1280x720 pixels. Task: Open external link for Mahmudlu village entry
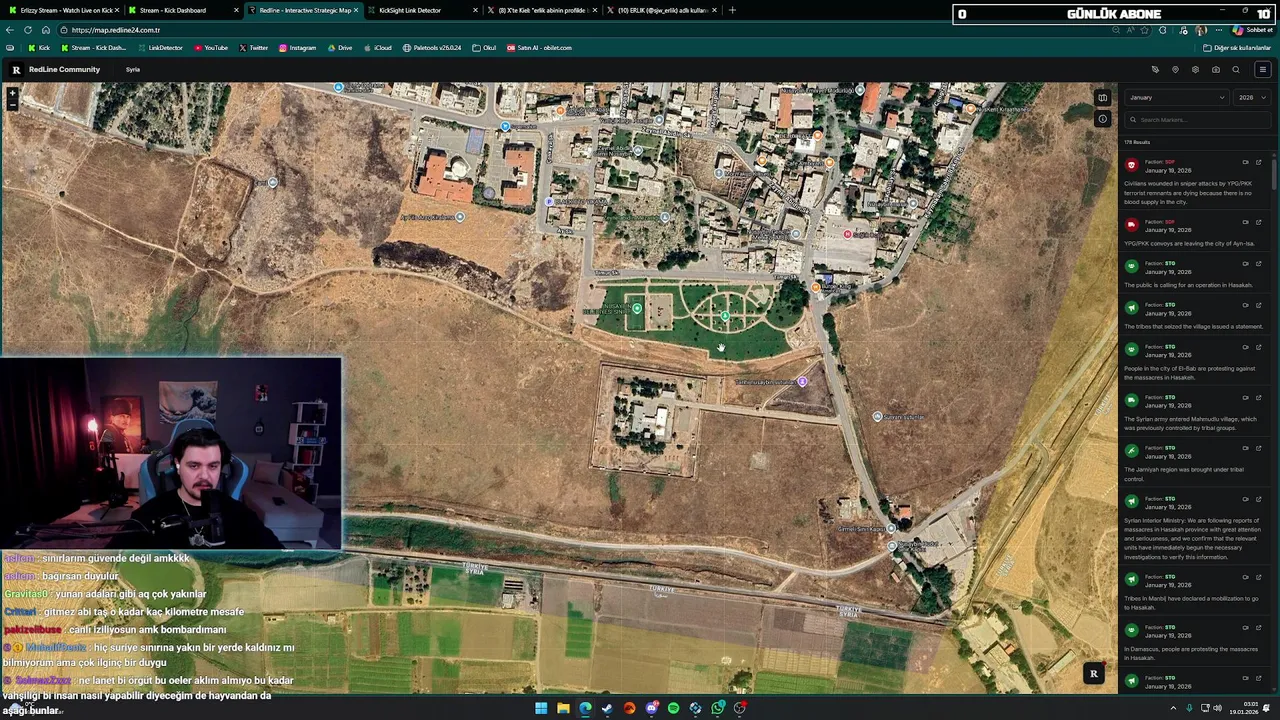point(1259,398)
